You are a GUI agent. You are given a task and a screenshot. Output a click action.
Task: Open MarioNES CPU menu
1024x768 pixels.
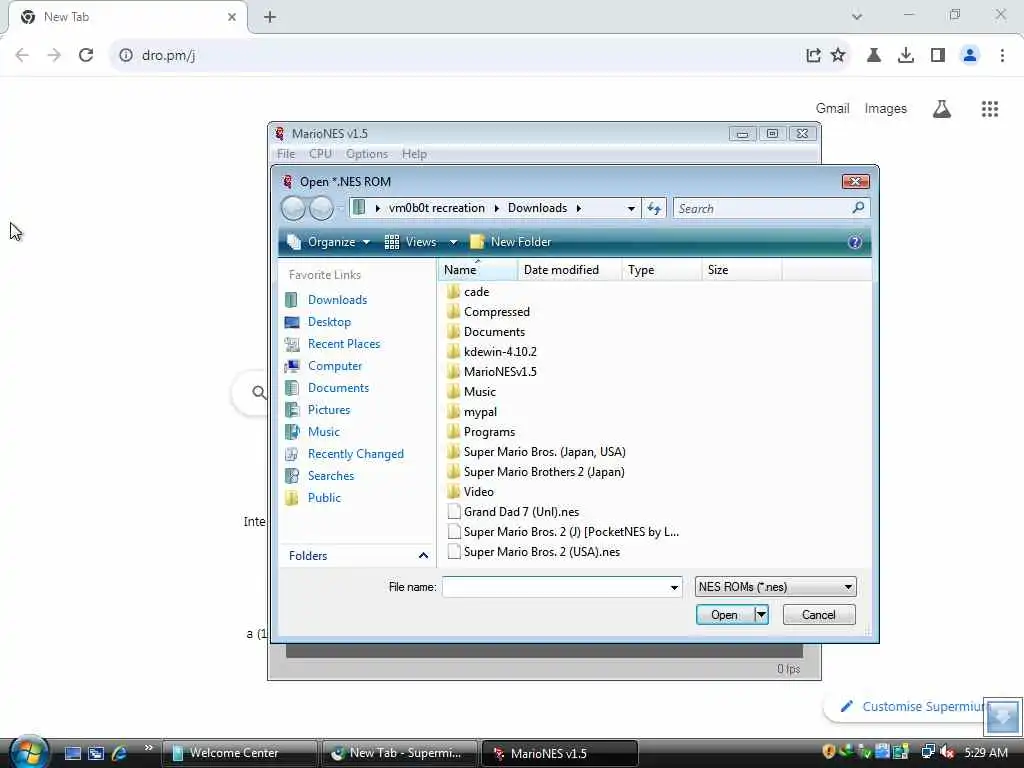[320, 154]
